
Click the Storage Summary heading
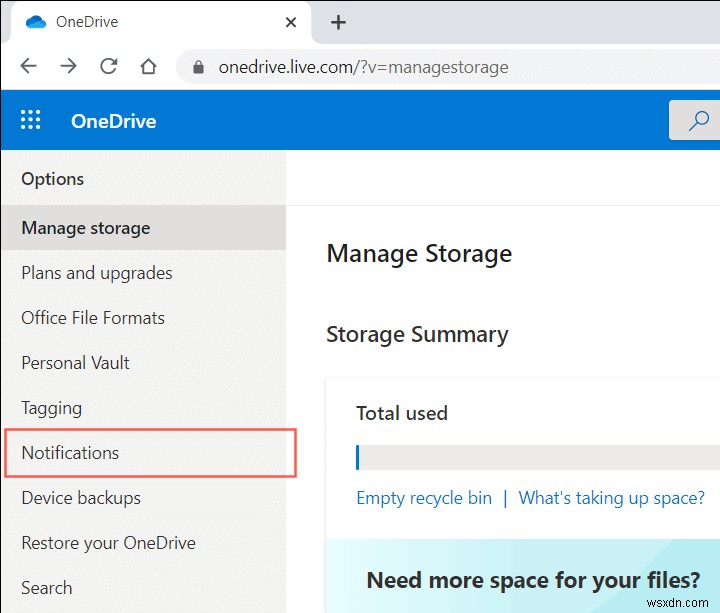pos(417,334)
